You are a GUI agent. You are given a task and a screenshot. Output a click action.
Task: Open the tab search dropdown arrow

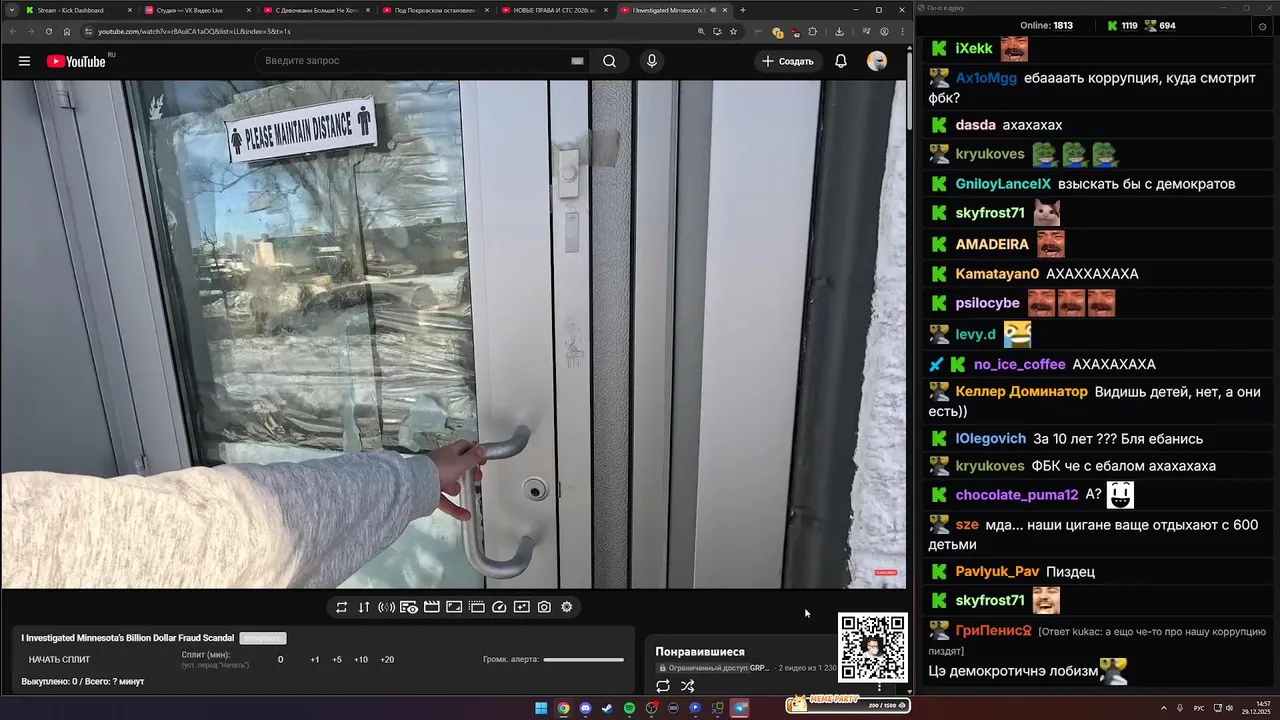(x=11, y=10)
